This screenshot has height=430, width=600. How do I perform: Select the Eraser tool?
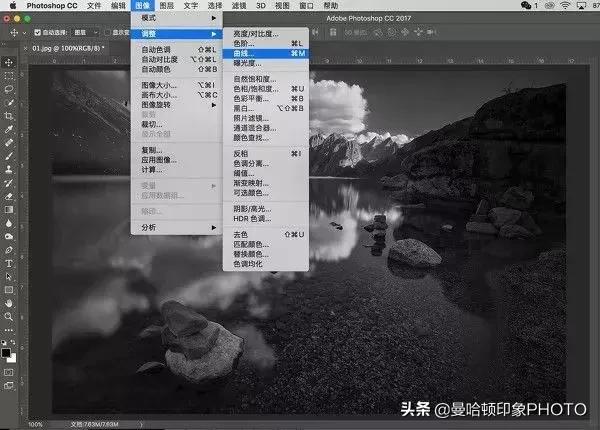pyautogui.click(x=9, y=196)
